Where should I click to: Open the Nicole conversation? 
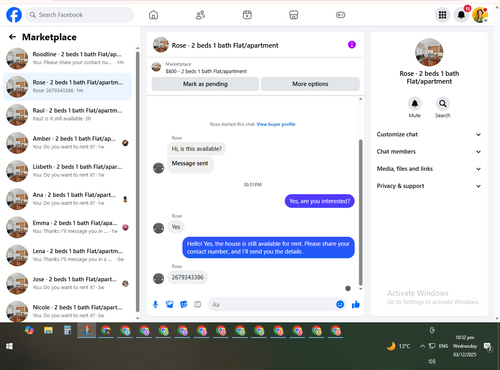pyautogui.click(x=67, y=312)
